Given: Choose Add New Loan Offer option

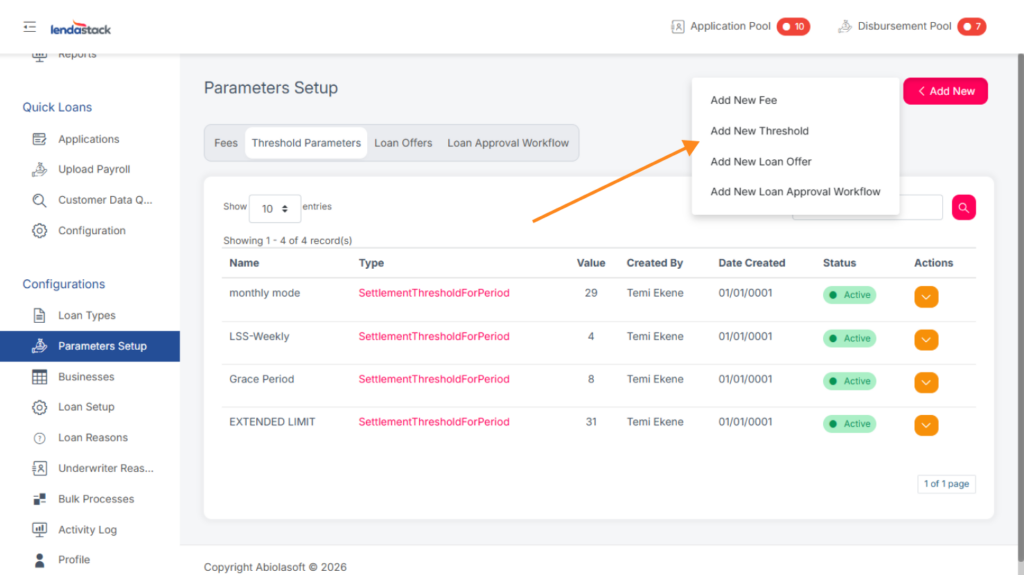Looking at the screenshot, I should coord(760,161).
